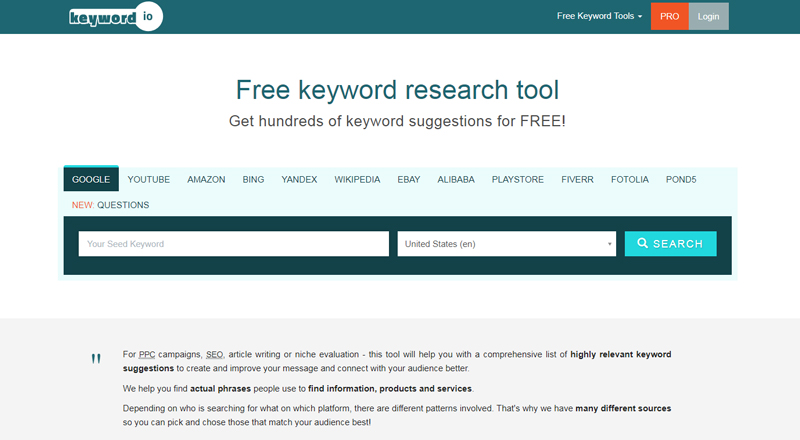Choose the FIVERR tab
800x440 pixels.
(x=577, y=180)
